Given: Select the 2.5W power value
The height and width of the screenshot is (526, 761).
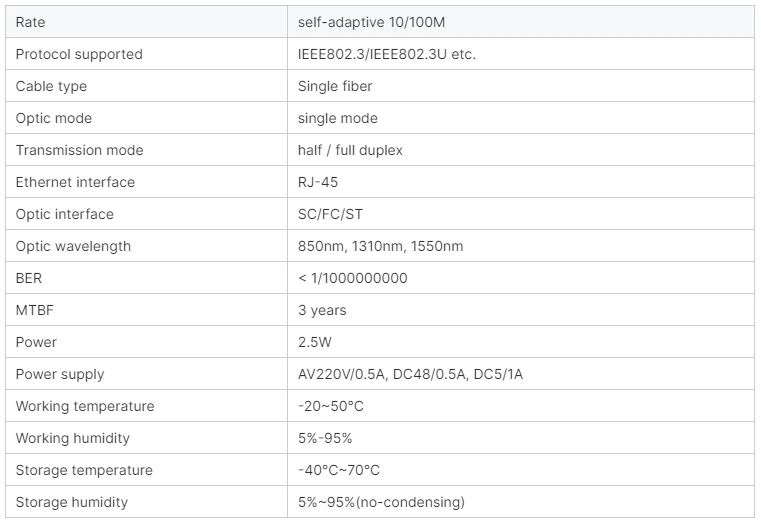Looking at the screenshot, I should point(315,342).
